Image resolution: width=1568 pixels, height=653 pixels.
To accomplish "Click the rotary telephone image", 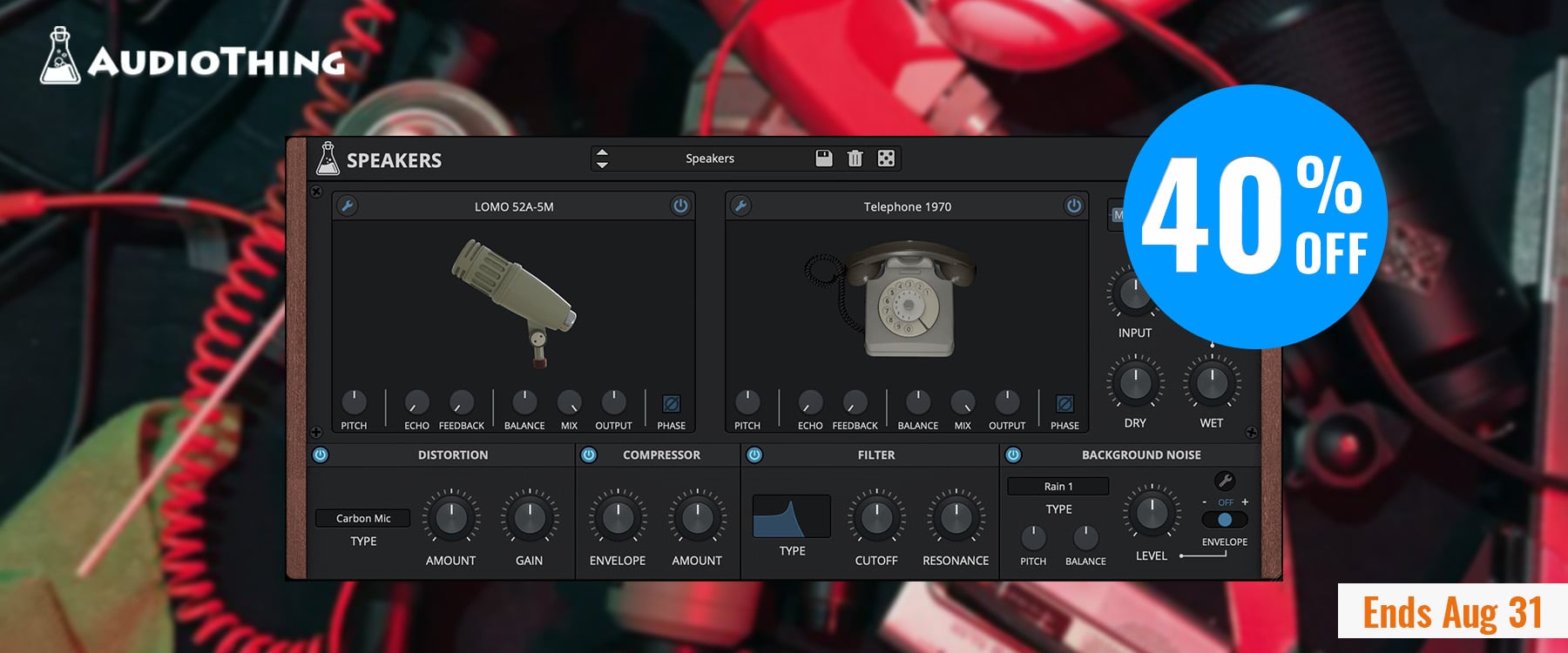I will 890,298.
